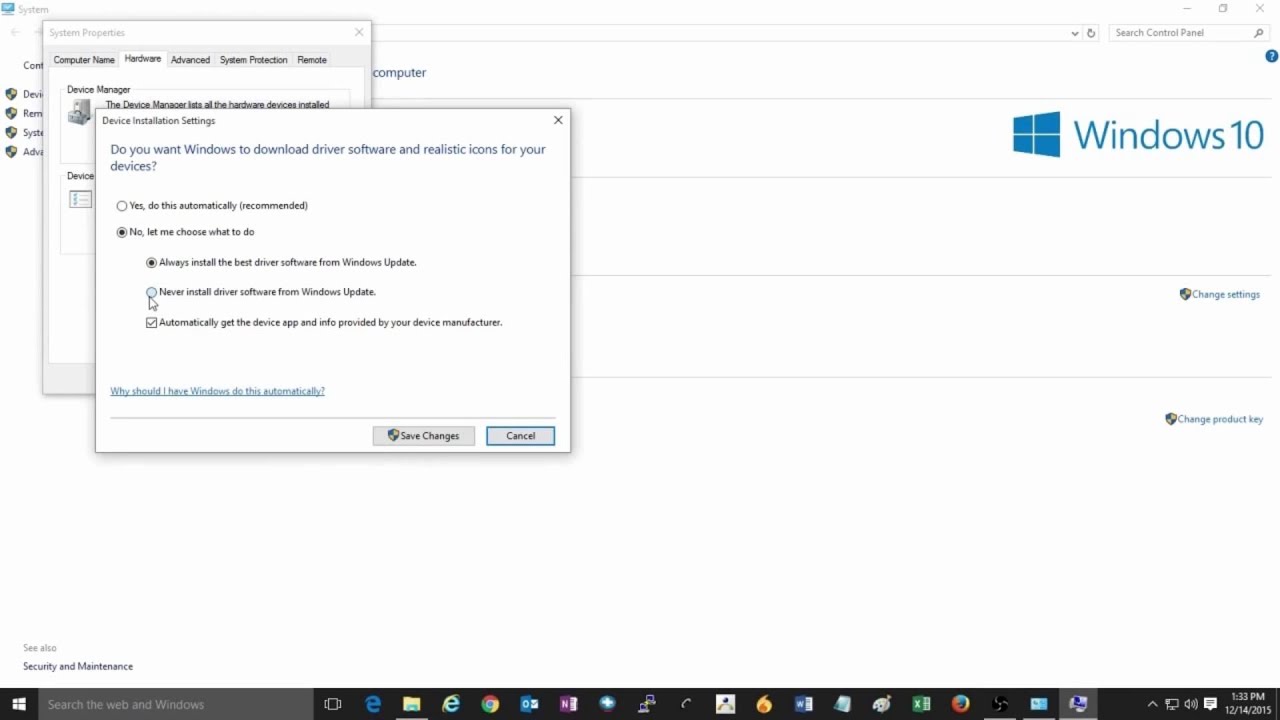Open the volume control in system tray

tap(1191, 704)
